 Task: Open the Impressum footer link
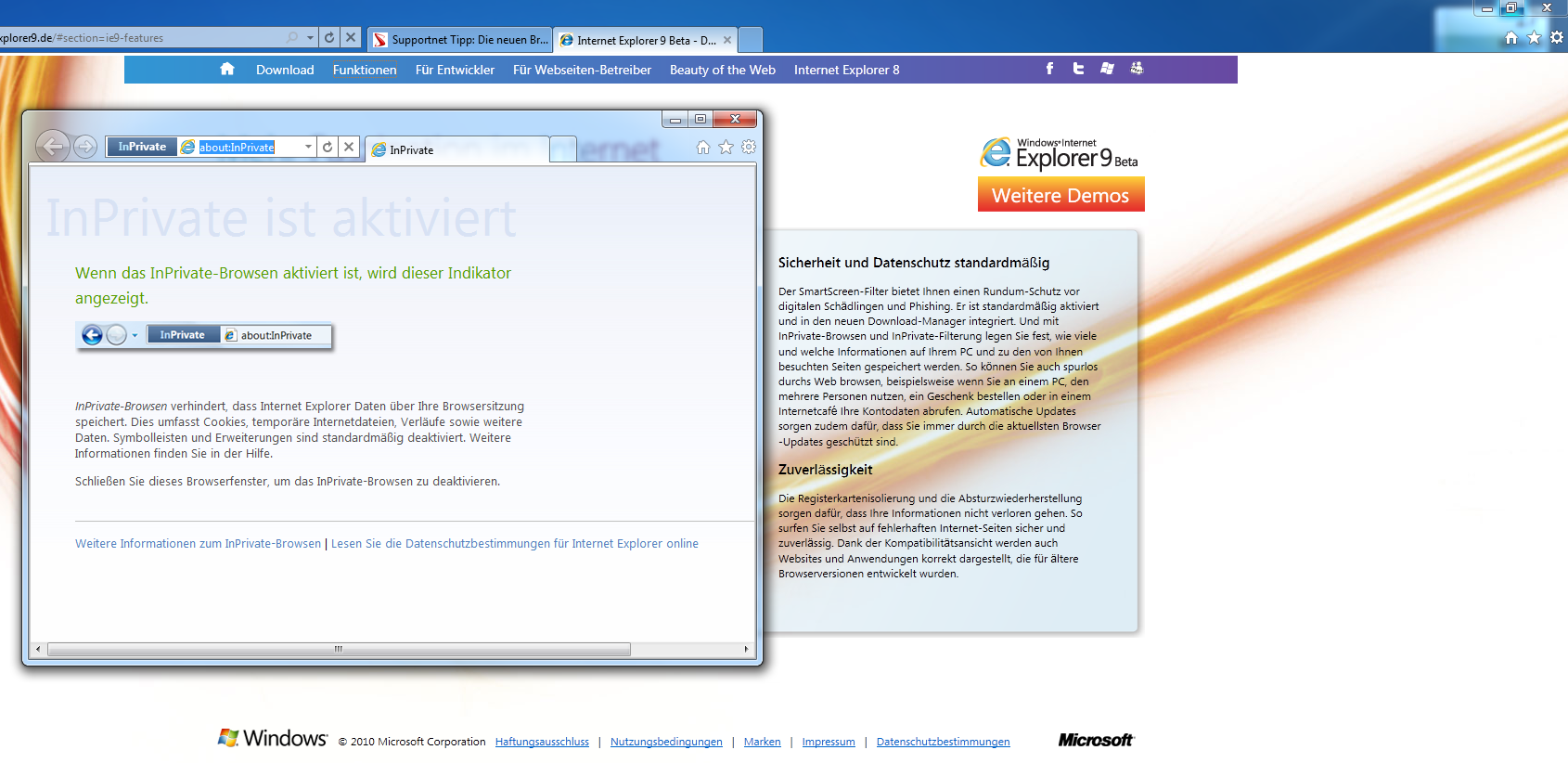(x=829, y=742)
